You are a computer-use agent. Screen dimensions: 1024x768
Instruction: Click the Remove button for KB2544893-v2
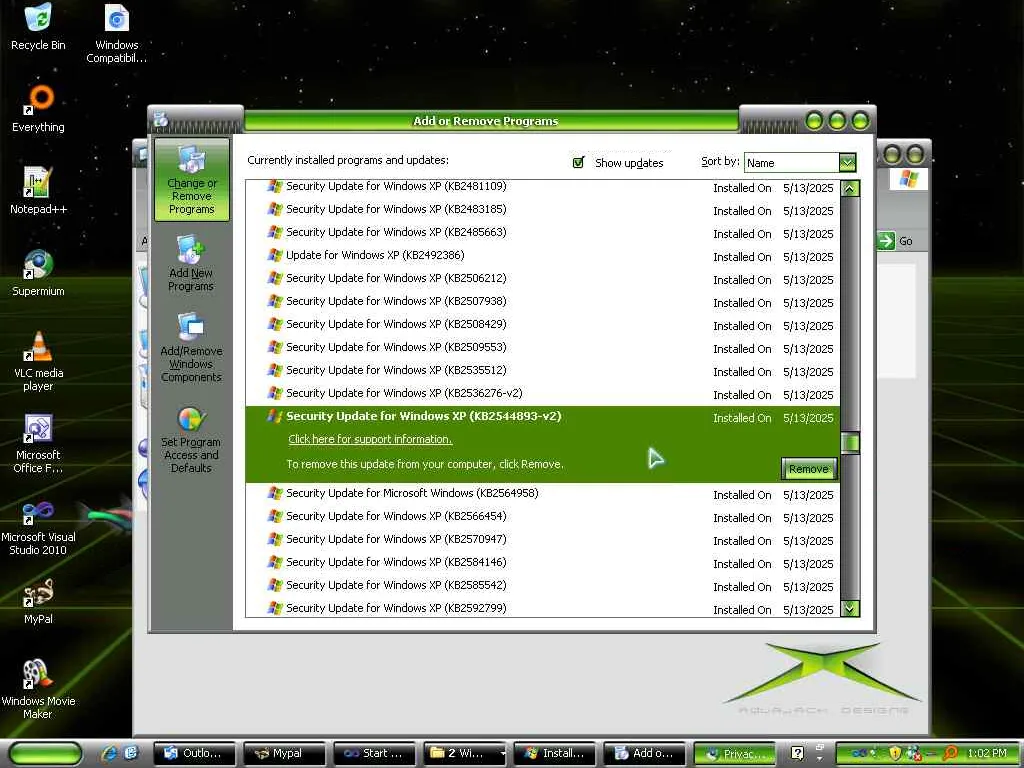[x=808, y=469]
